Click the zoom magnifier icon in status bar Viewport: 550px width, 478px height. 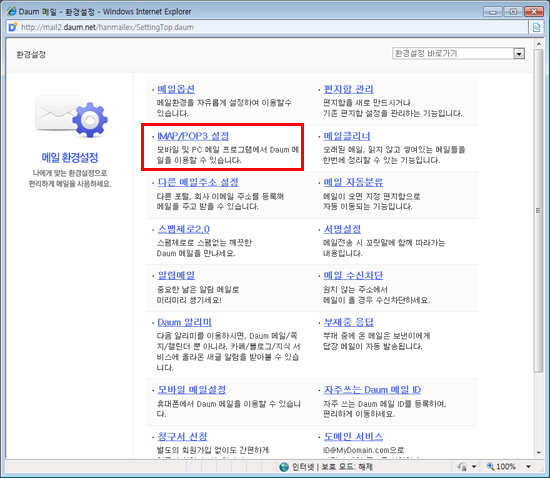pyautogui.click(x=490, y=466)
